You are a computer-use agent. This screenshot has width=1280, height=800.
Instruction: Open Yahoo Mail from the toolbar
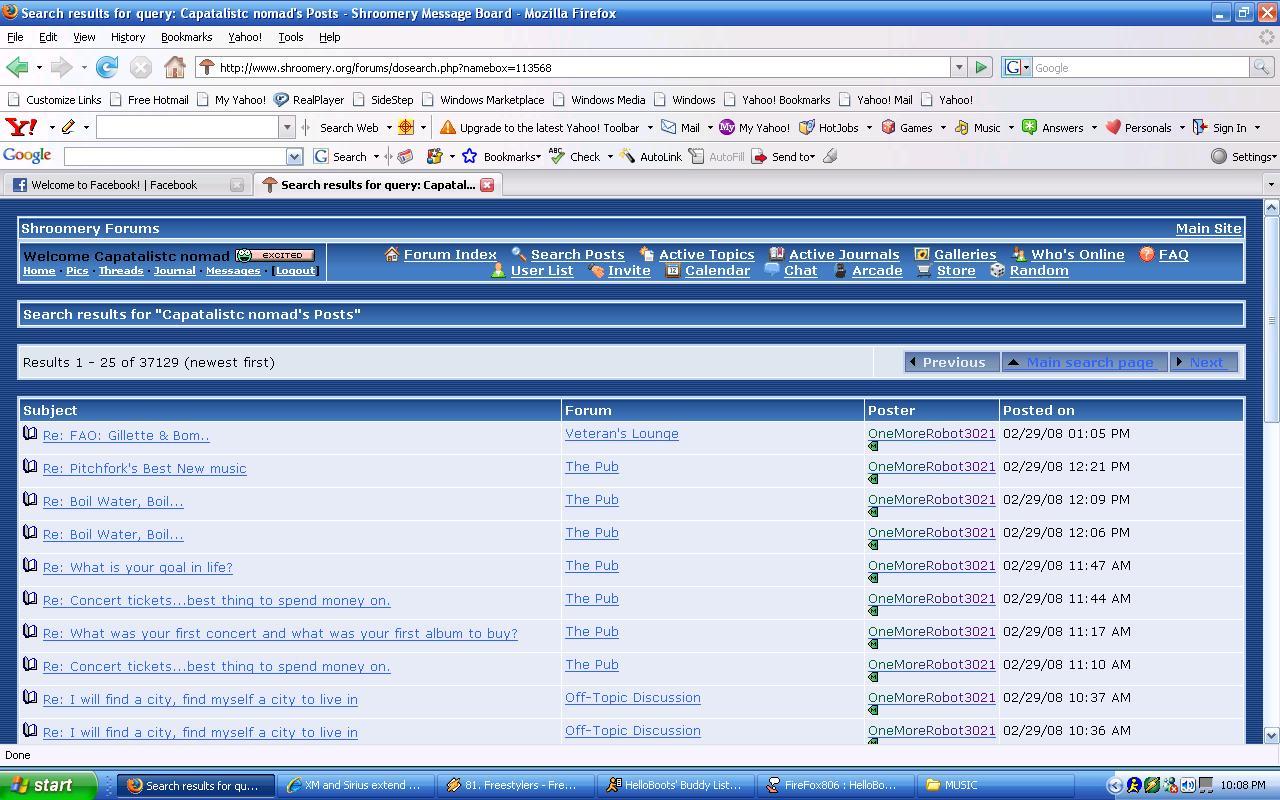[x=680, y=127]
